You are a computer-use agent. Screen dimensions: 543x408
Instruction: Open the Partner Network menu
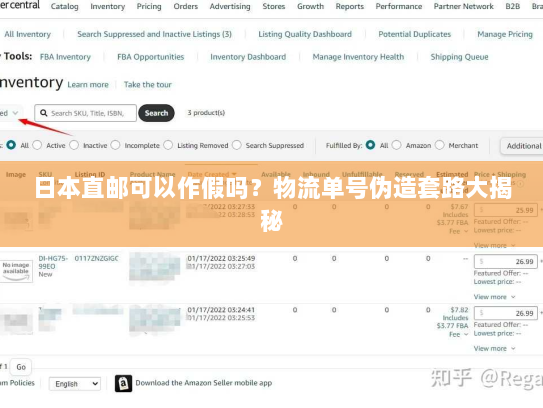point(464,7)
